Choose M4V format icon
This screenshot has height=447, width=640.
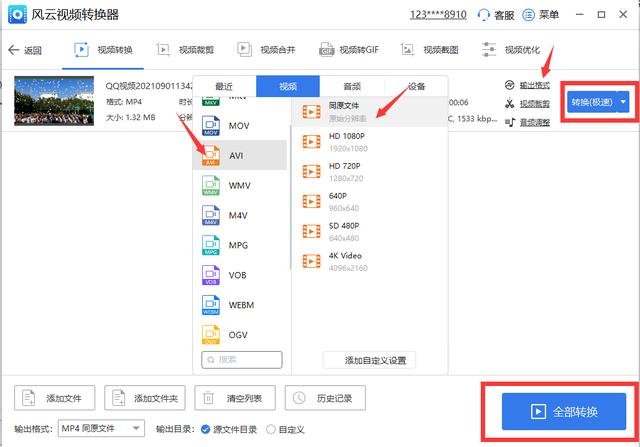(x=211, y=215)
